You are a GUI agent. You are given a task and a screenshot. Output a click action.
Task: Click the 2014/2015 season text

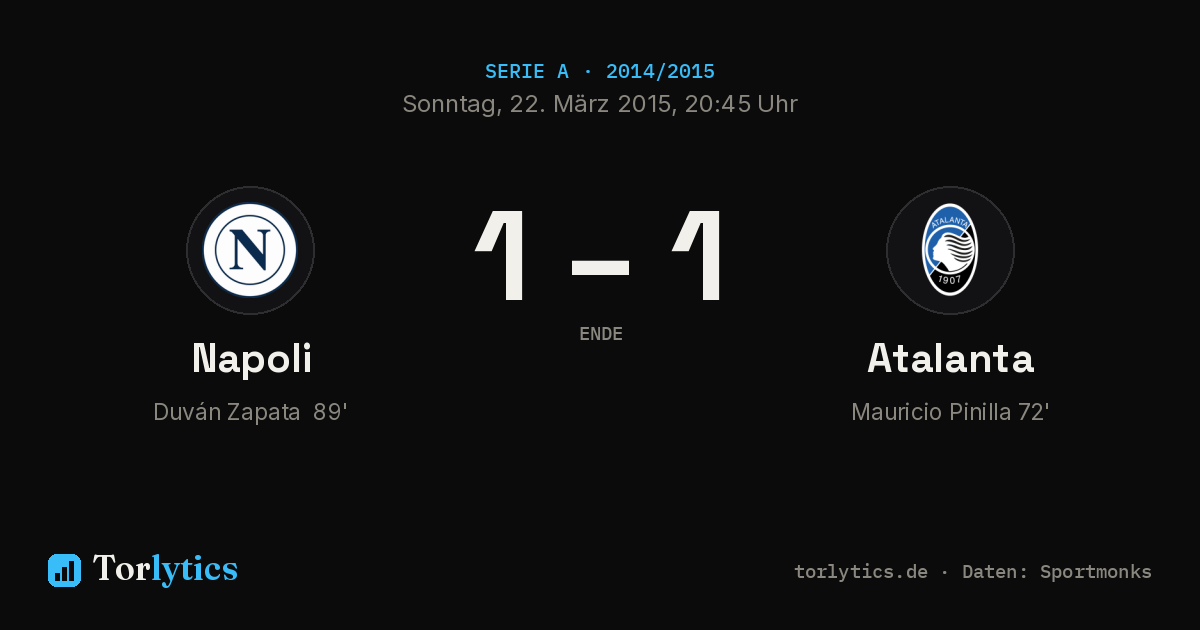[660, 72]
